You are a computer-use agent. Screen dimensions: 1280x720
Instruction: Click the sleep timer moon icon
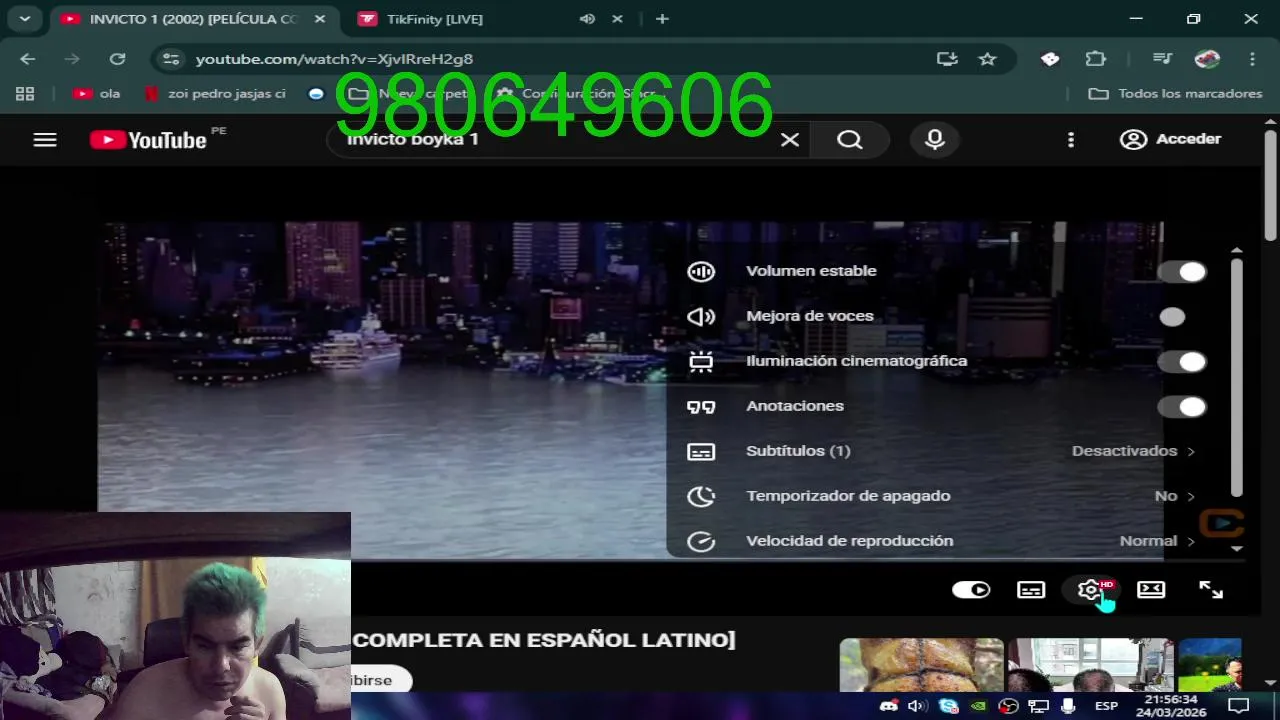(701, 496)
